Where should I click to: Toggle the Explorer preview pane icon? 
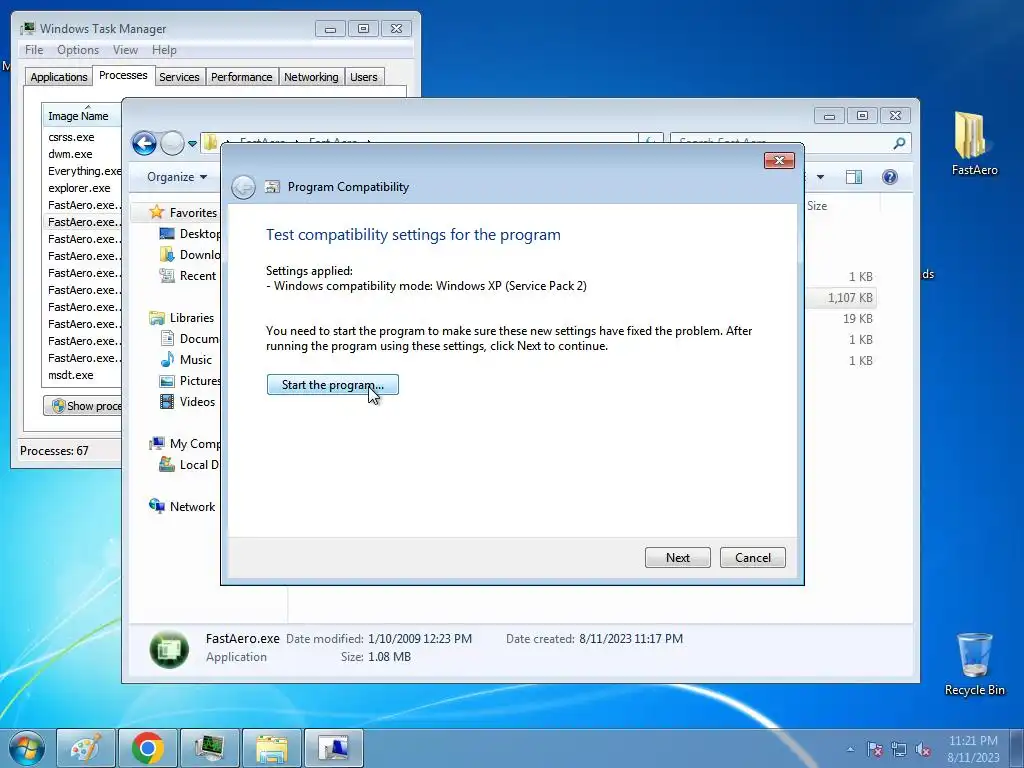coord(854,177)
